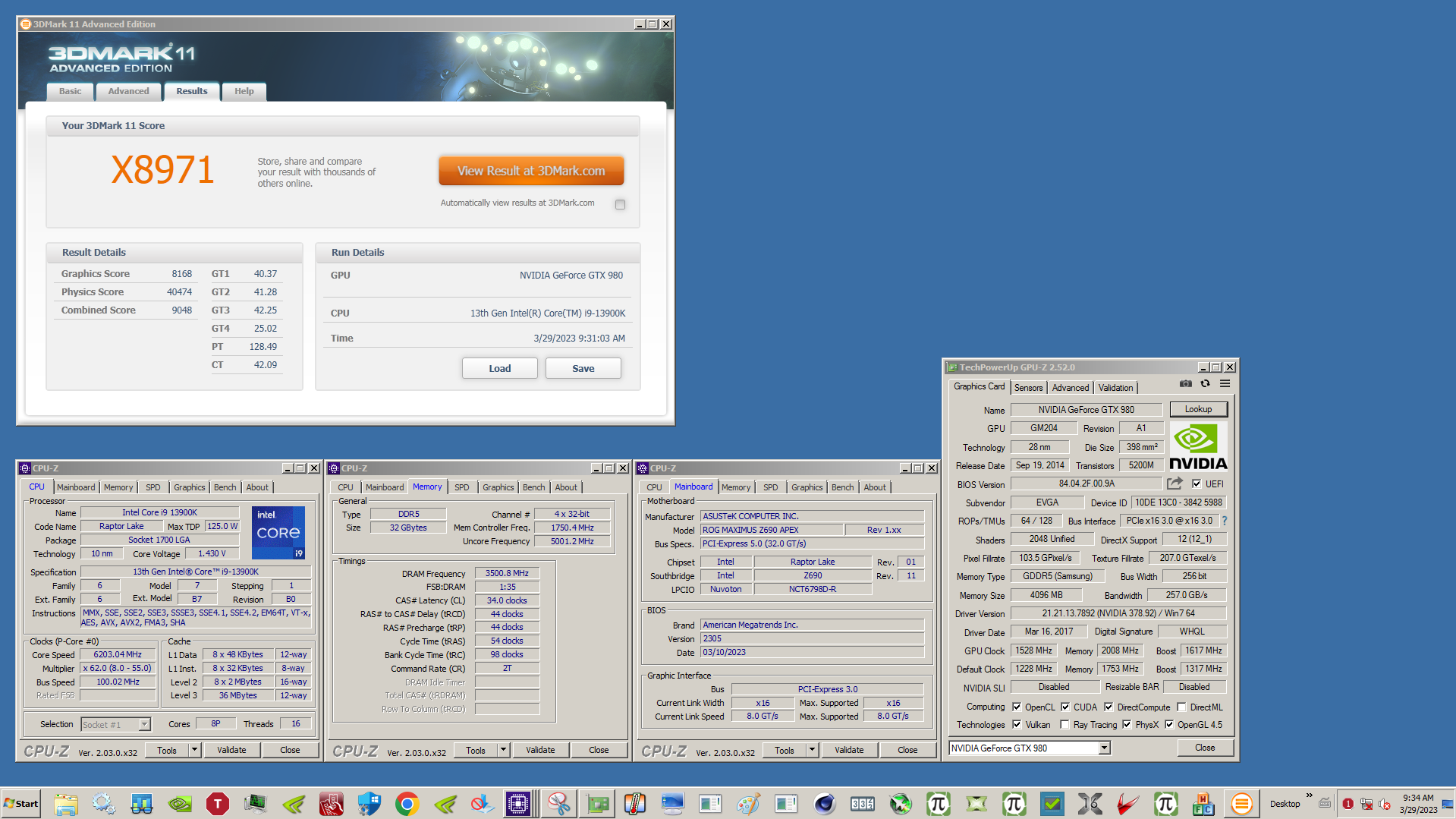Click Validate in the CPU-Z Memory window
Image resolution: width=1456 pixels, height=819 pixels.
(540, 750)
